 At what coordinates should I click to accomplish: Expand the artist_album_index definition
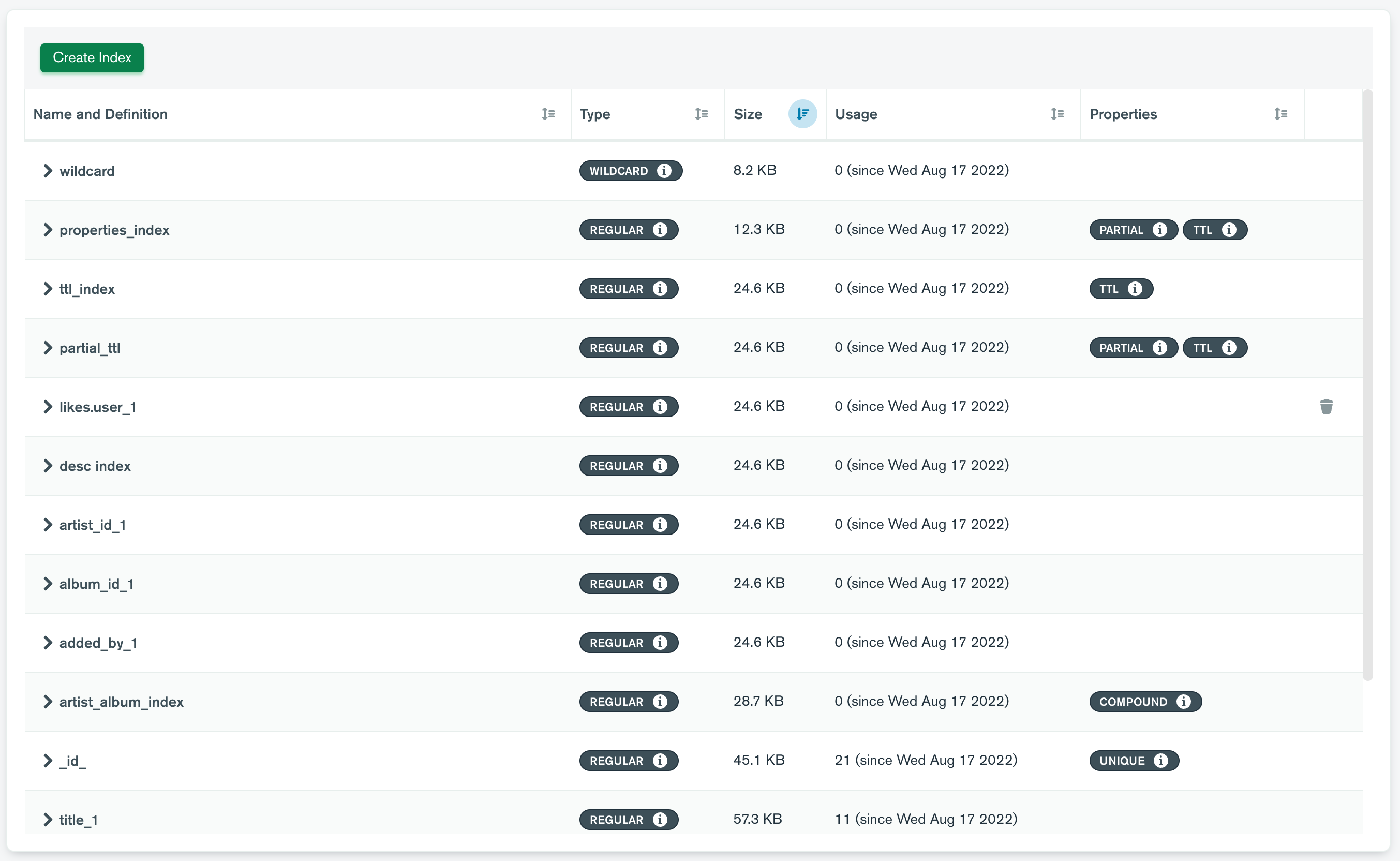pyautogui.click(x=48, y=702)
